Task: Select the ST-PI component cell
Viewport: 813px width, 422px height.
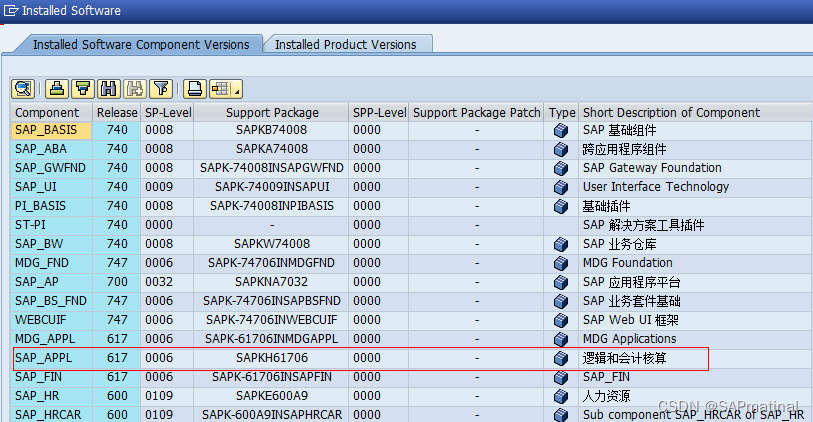Action: [51, 225]
